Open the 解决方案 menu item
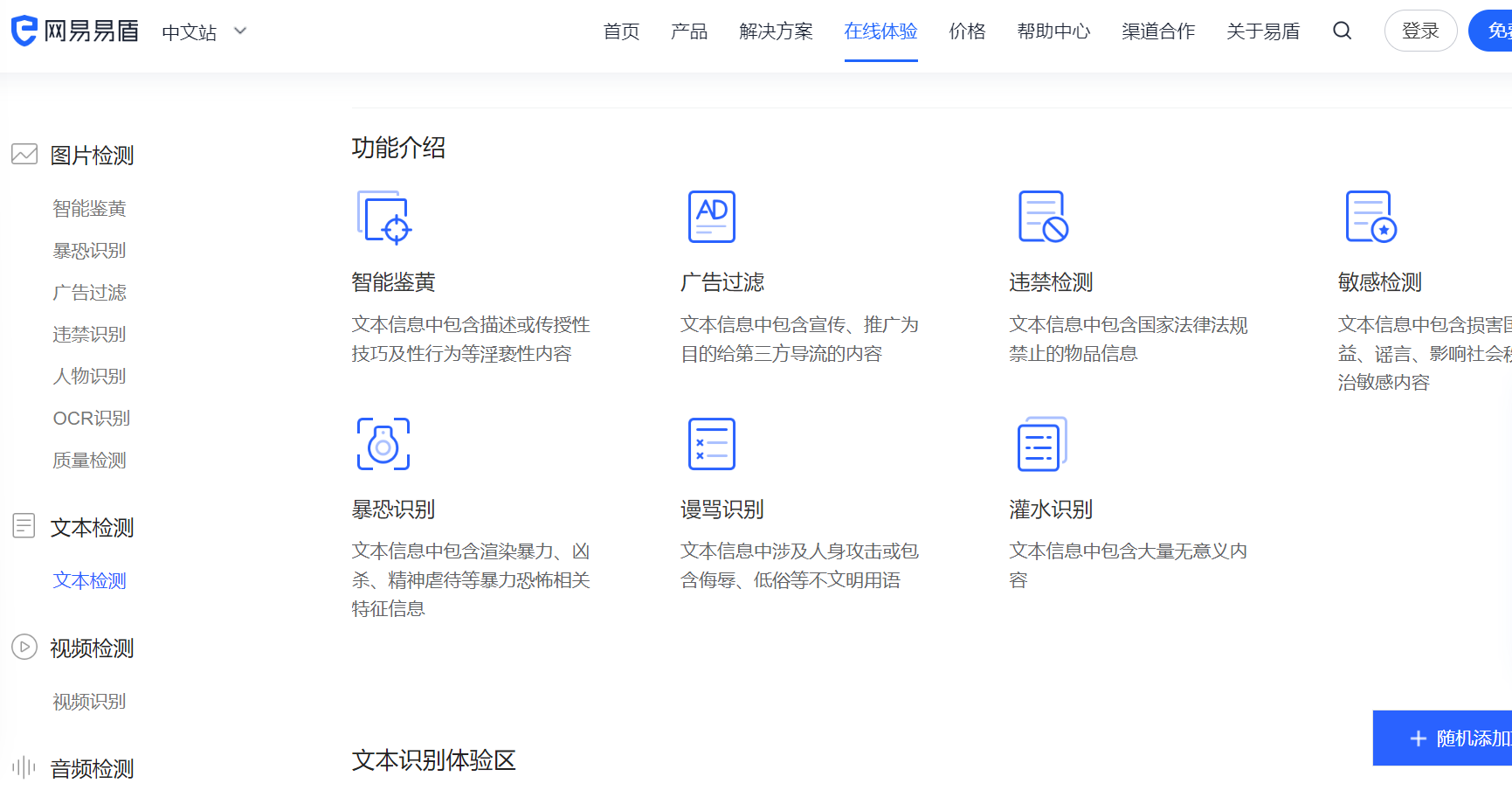This screenshot has height=804, width=1512. tap(775, 31)
